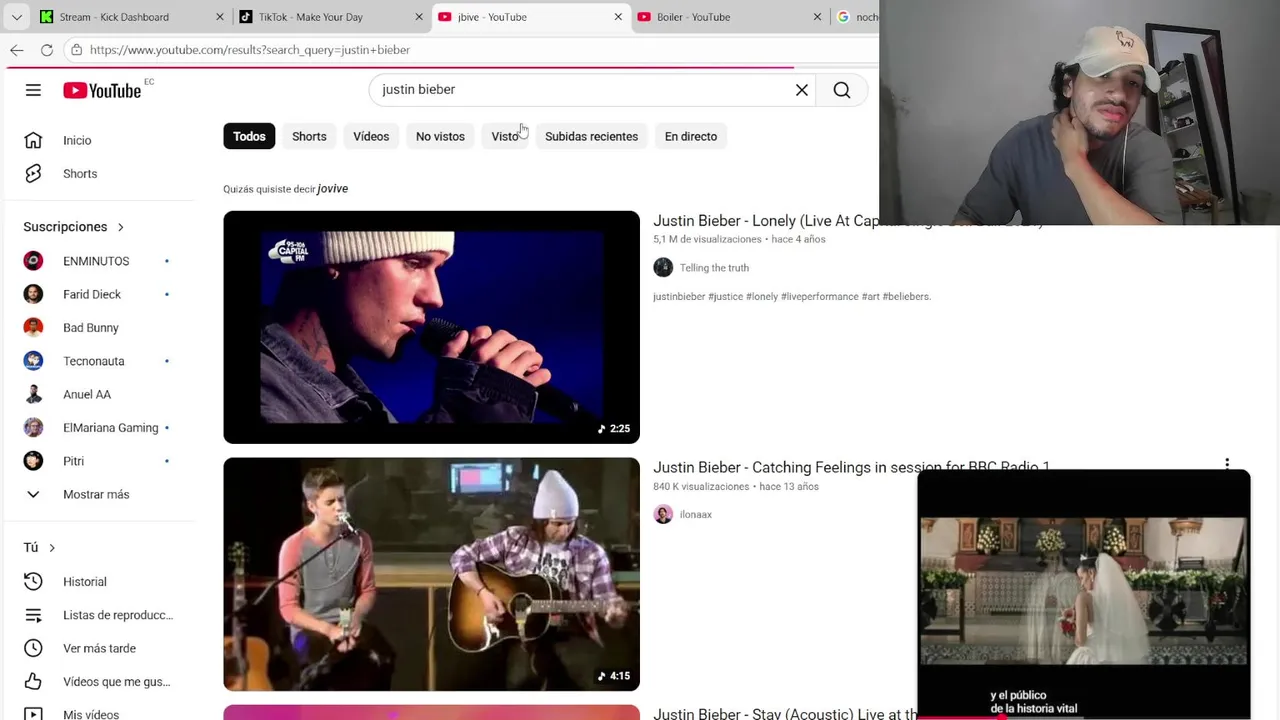Screen dimensions: 1280x720
Task: Select the Shorts filter chip
Action: [309, 136]
